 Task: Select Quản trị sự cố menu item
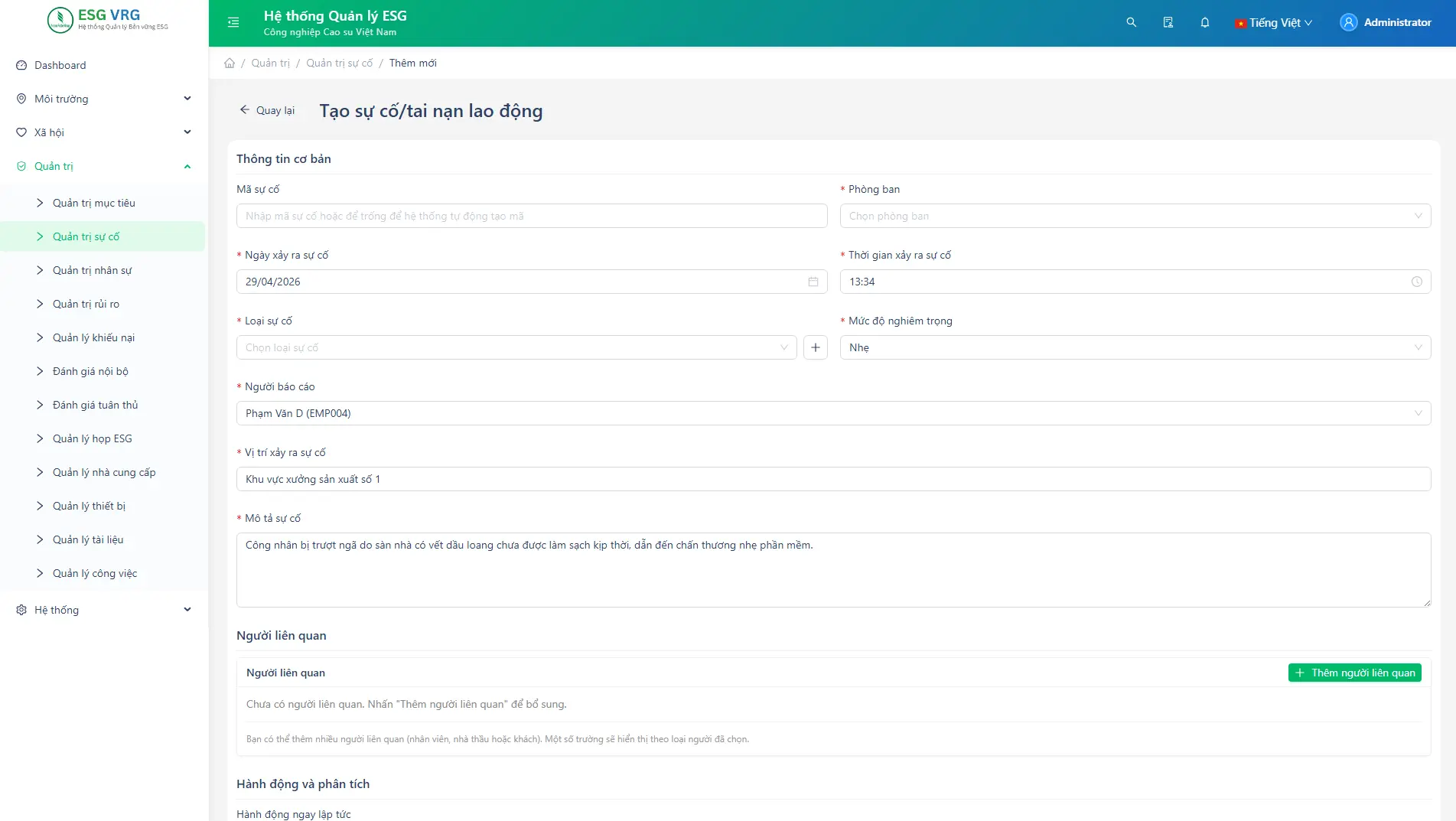tap(103, 236)
